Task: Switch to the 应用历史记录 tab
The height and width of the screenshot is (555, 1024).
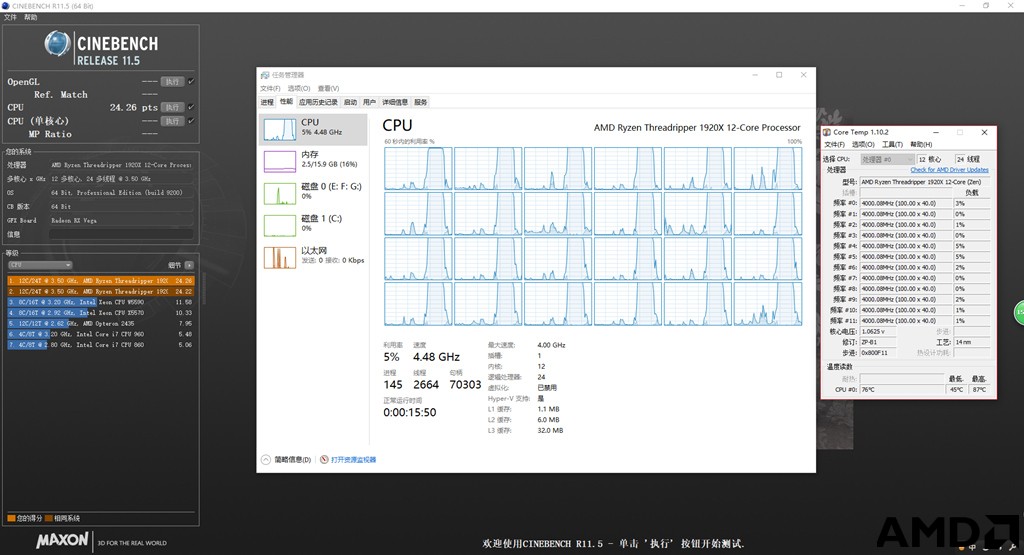Action: (x=318, y=102)
